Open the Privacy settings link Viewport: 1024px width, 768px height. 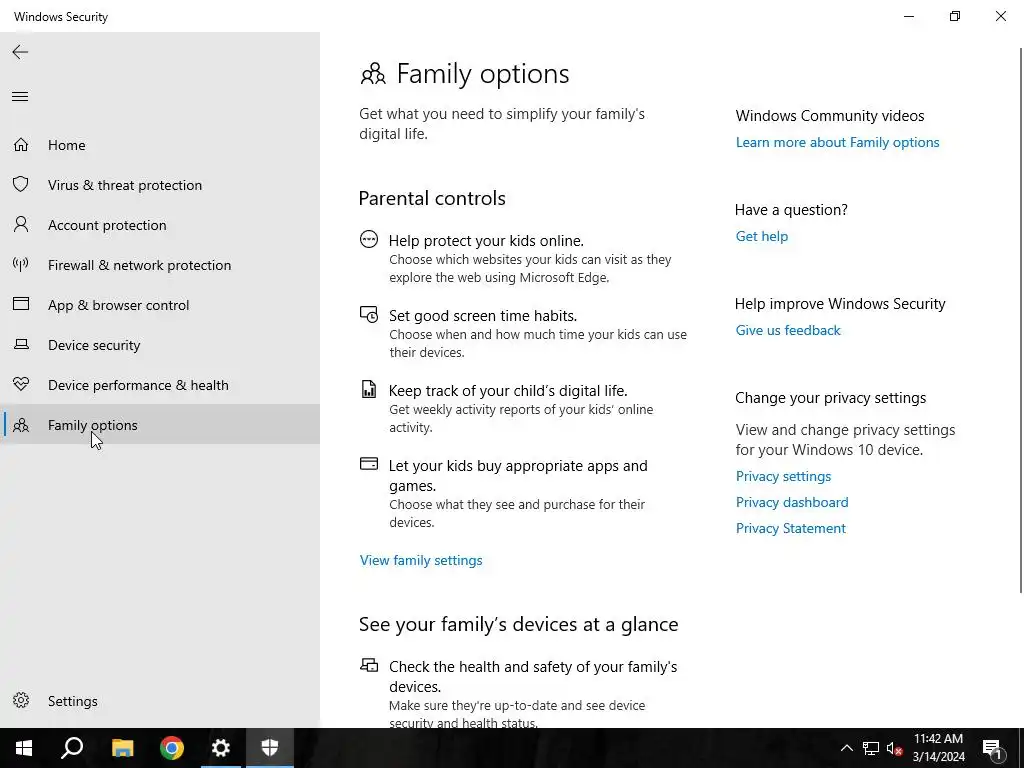coord(783,476)
